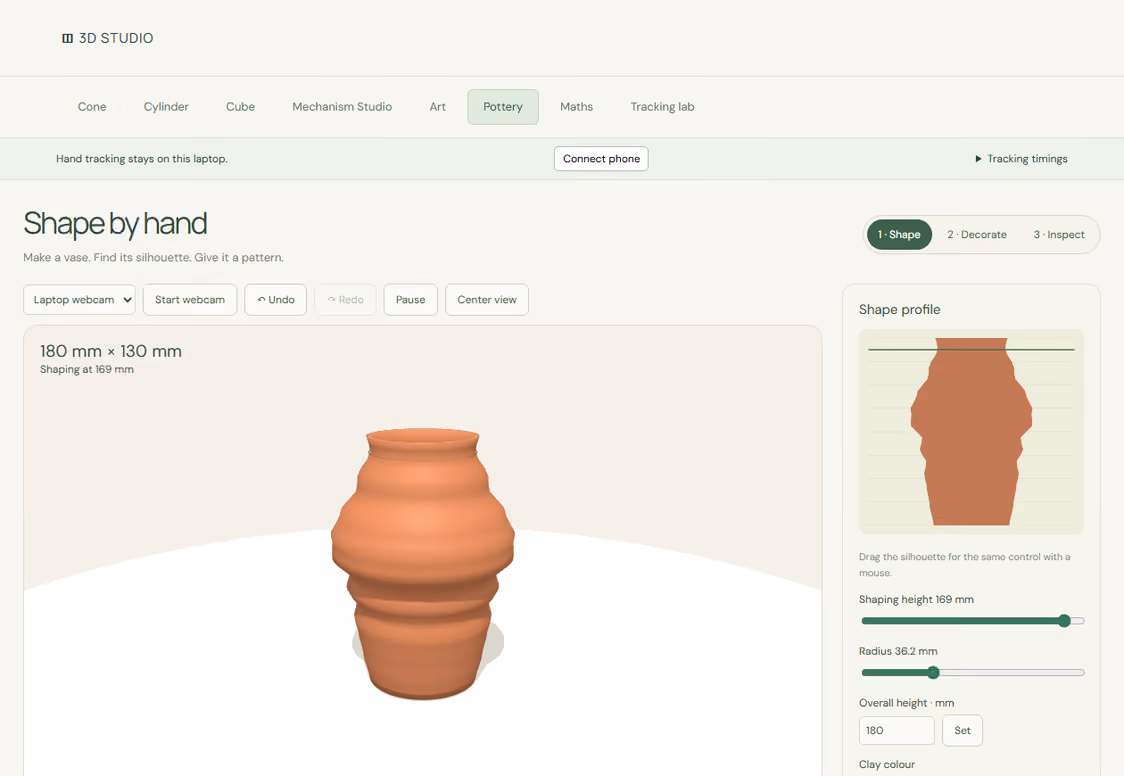Click the 3D Studio logo icon
The image size is (1124, 776).
(x=67, y=38)
